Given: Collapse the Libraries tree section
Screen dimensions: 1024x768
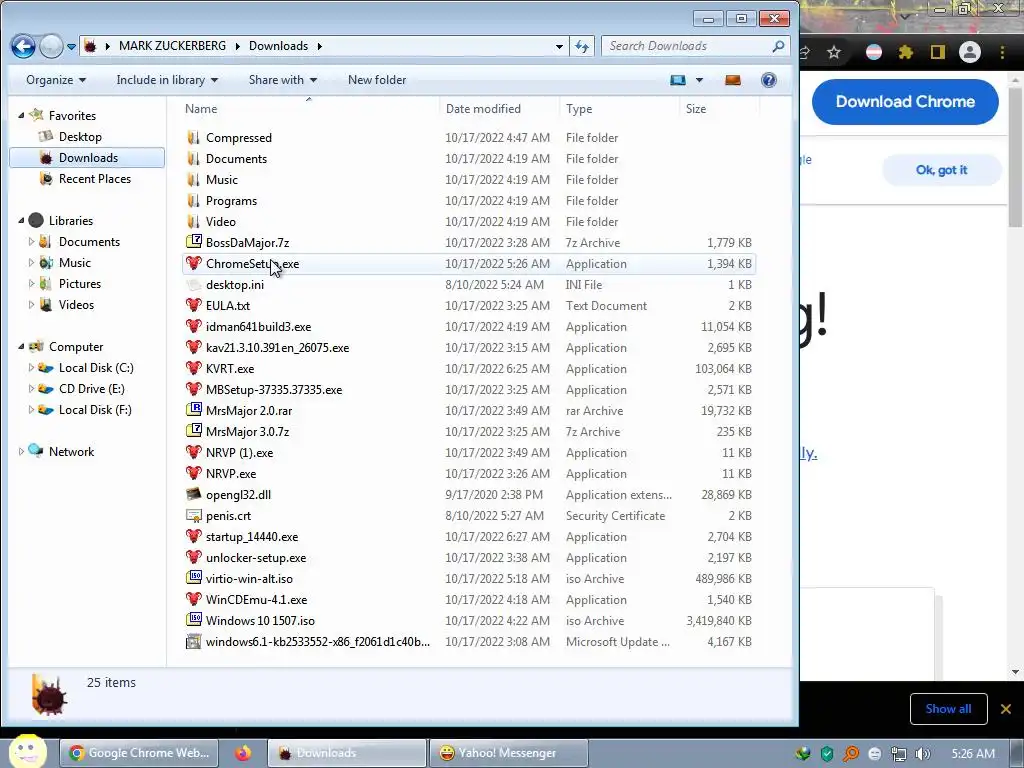Looking at the screenshot, I should tap(21, 221).
